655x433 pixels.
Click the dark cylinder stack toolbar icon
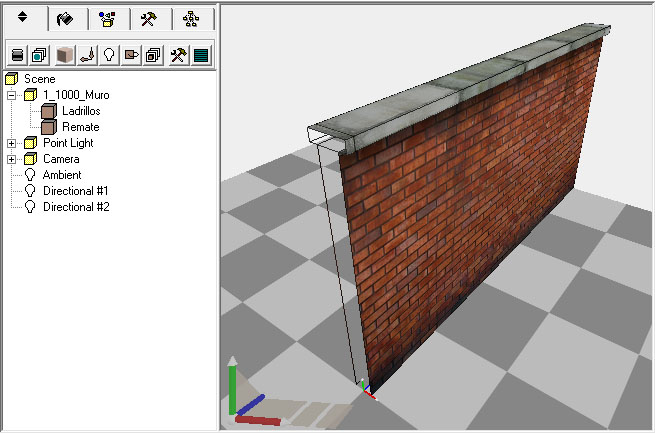pyautogui.click(x=17, y=55)
